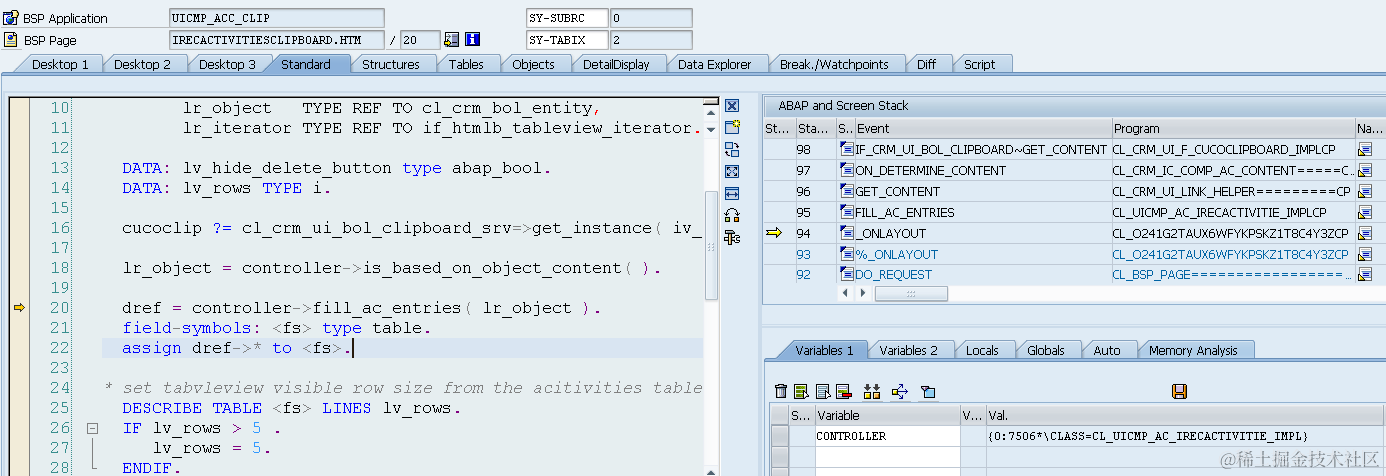Click the new tool icon with the star

[x=731, y=127]
